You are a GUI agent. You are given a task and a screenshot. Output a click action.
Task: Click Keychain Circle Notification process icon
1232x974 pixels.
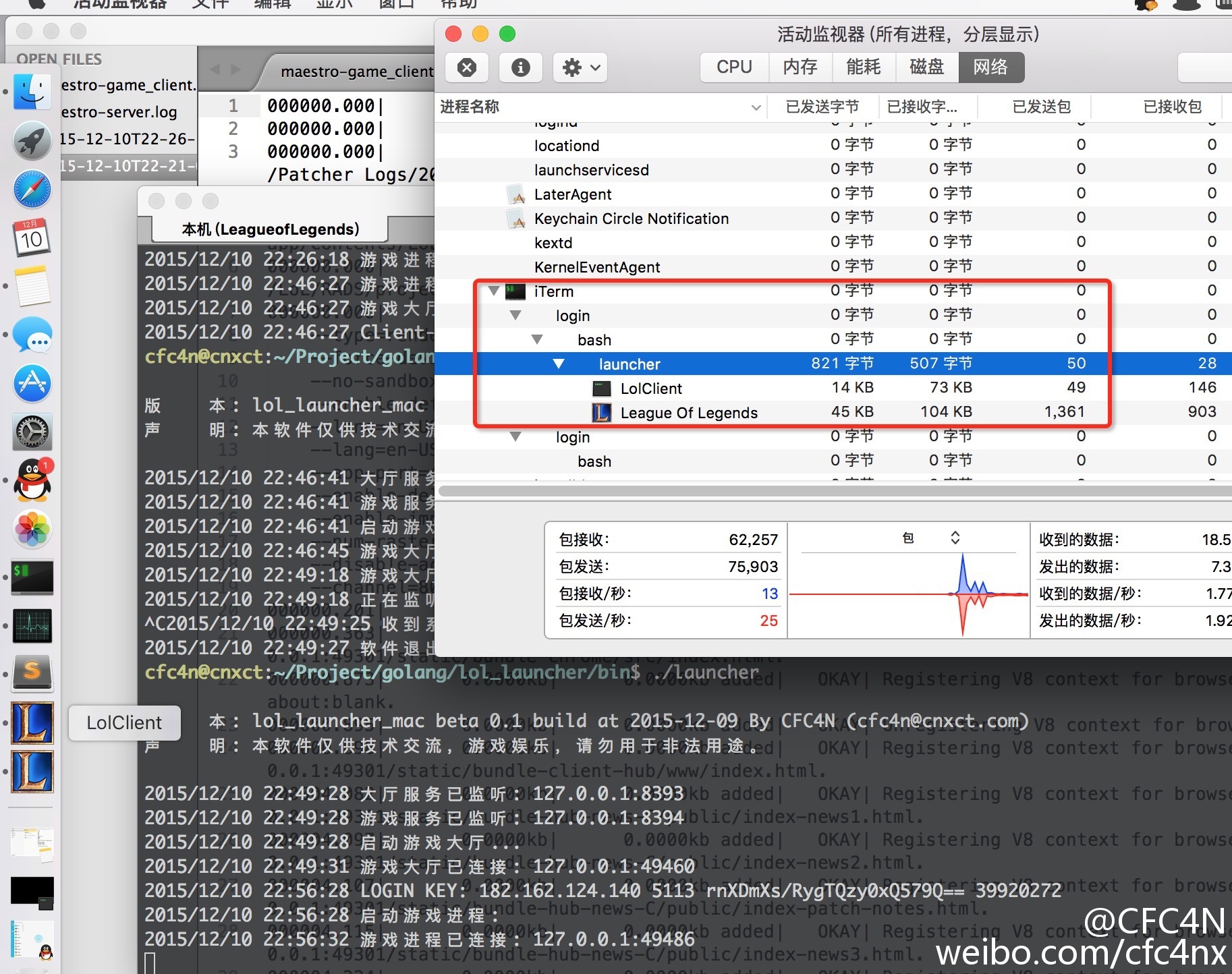515,219
